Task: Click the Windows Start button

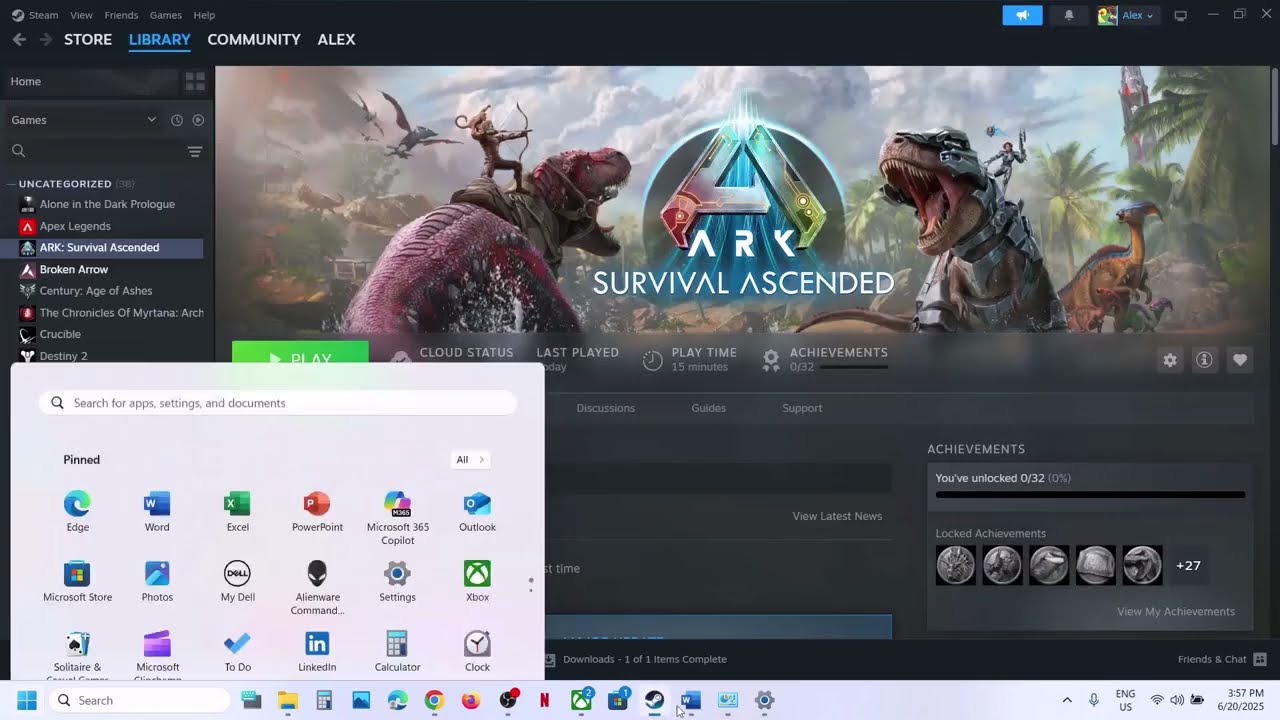Action: pos(27,700)
